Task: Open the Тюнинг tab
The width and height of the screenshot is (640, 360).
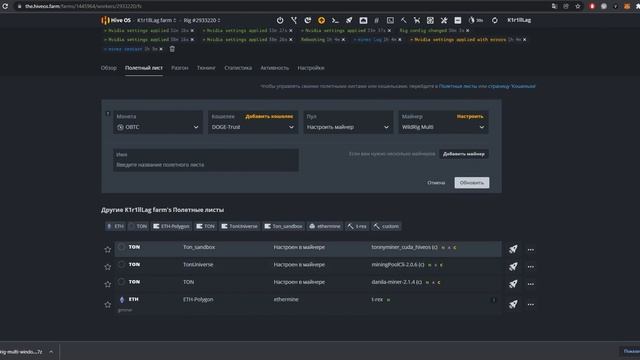Action: pos(206,68)
